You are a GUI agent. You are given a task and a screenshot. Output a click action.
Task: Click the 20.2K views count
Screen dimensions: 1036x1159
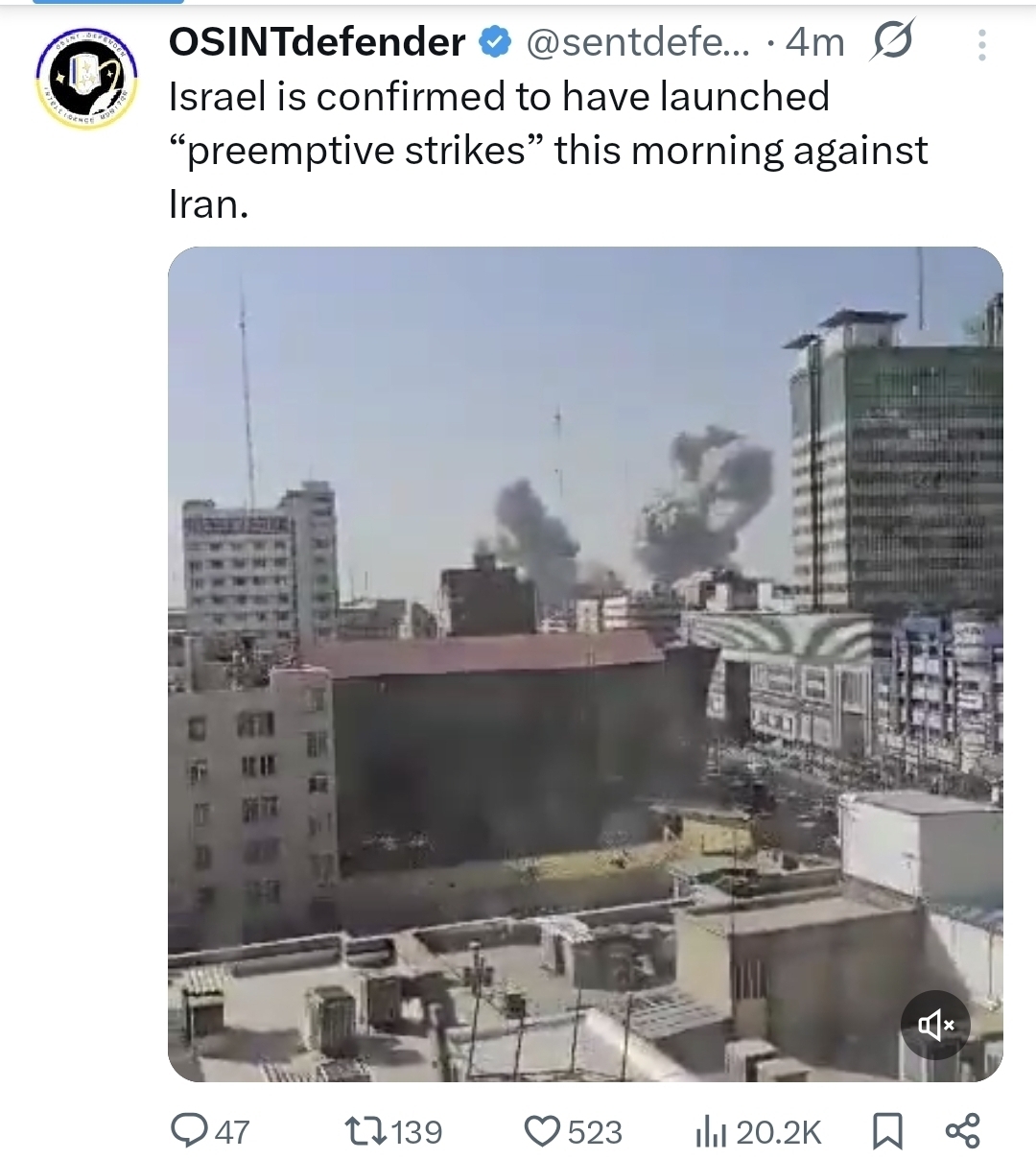(779, 1132)
